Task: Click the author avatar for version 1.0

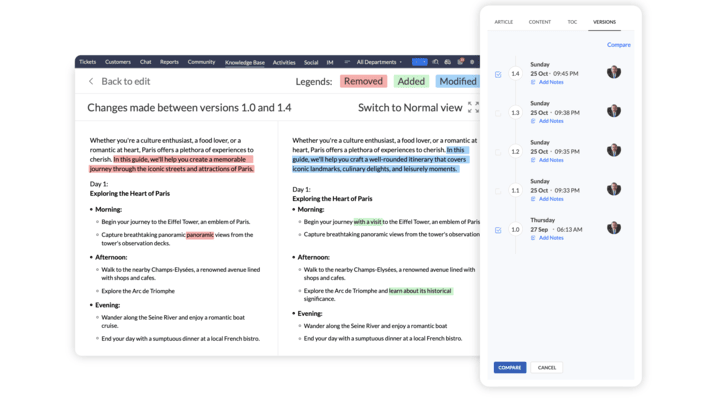Action: (614, 228)
